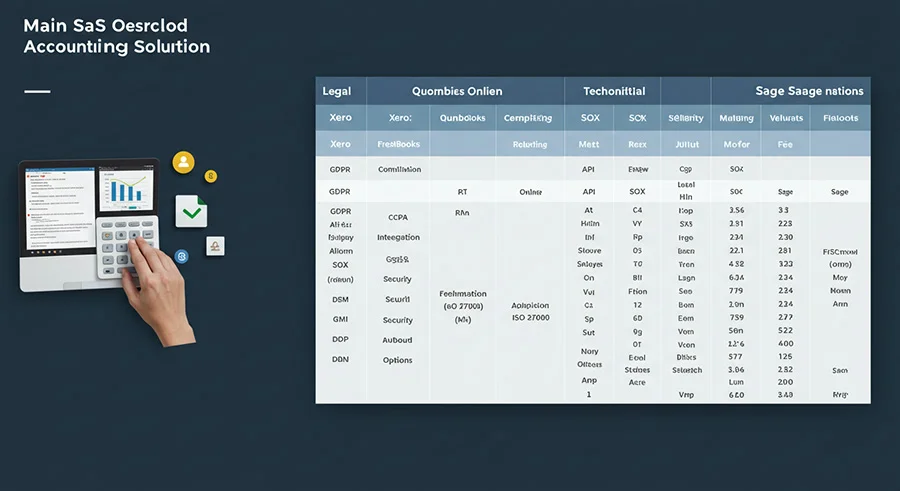Screen dimensions: 900x491
Task: Click the yellow user profile icon
Action: (184, 163)
